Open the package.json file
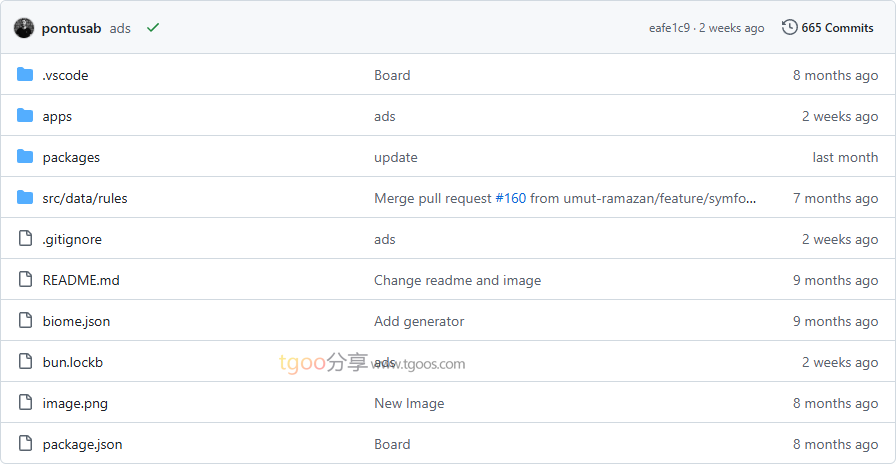This screenshot has height=464, width=896. (x=82, y=444)
